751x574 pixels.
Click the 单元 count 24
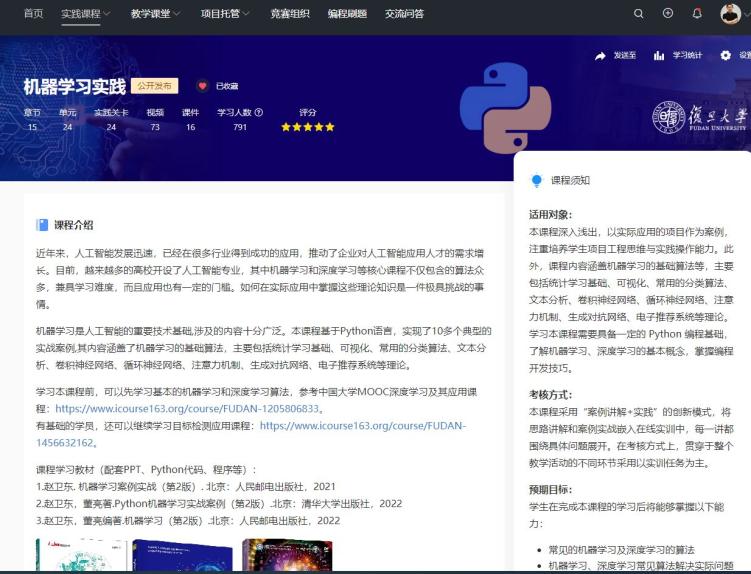coord(68,127)
